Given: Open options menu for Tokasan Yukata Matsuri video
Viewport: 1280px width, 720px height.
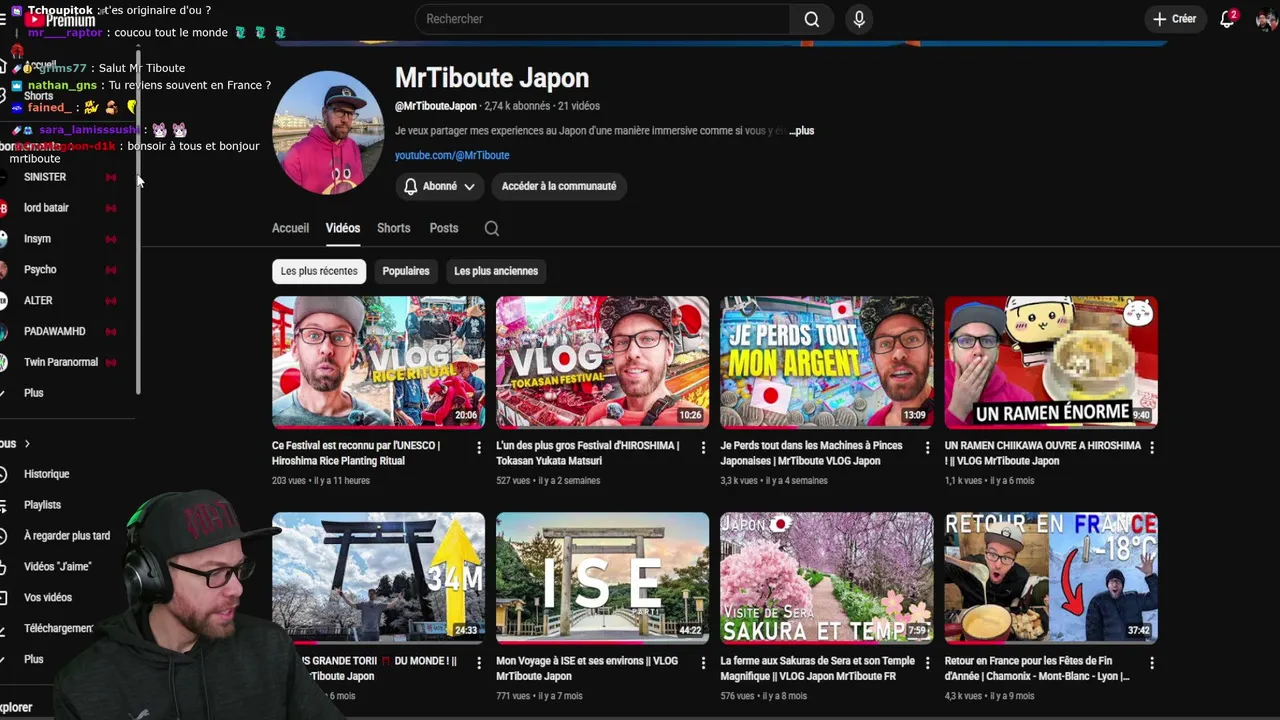Looking at the screenshot, I should pos(703,448).
